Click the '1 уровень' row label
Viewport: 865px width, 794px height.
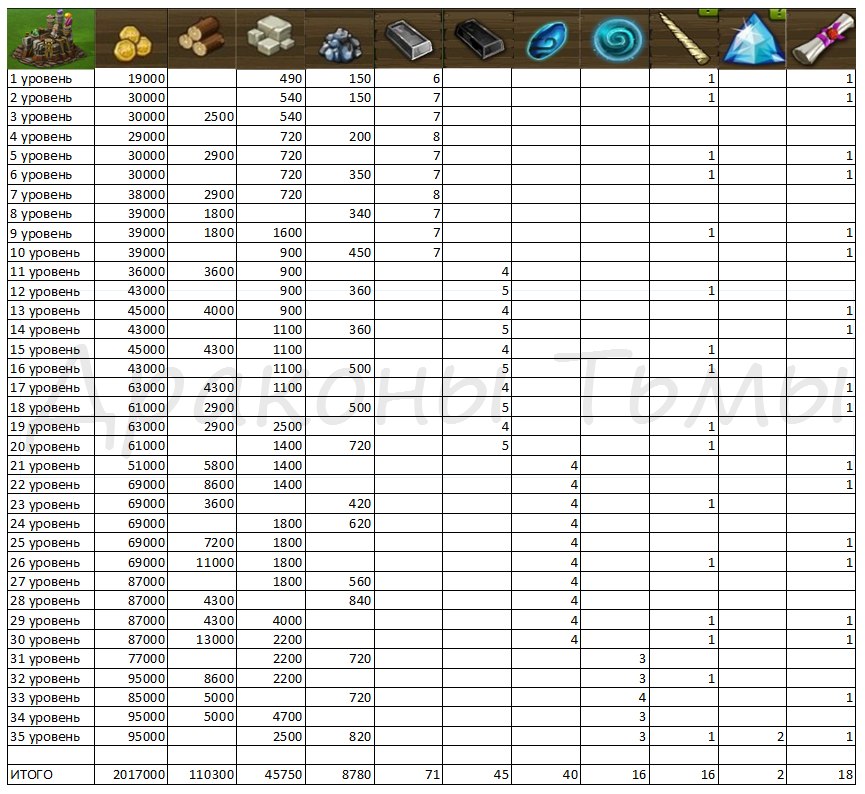(41, 79)
